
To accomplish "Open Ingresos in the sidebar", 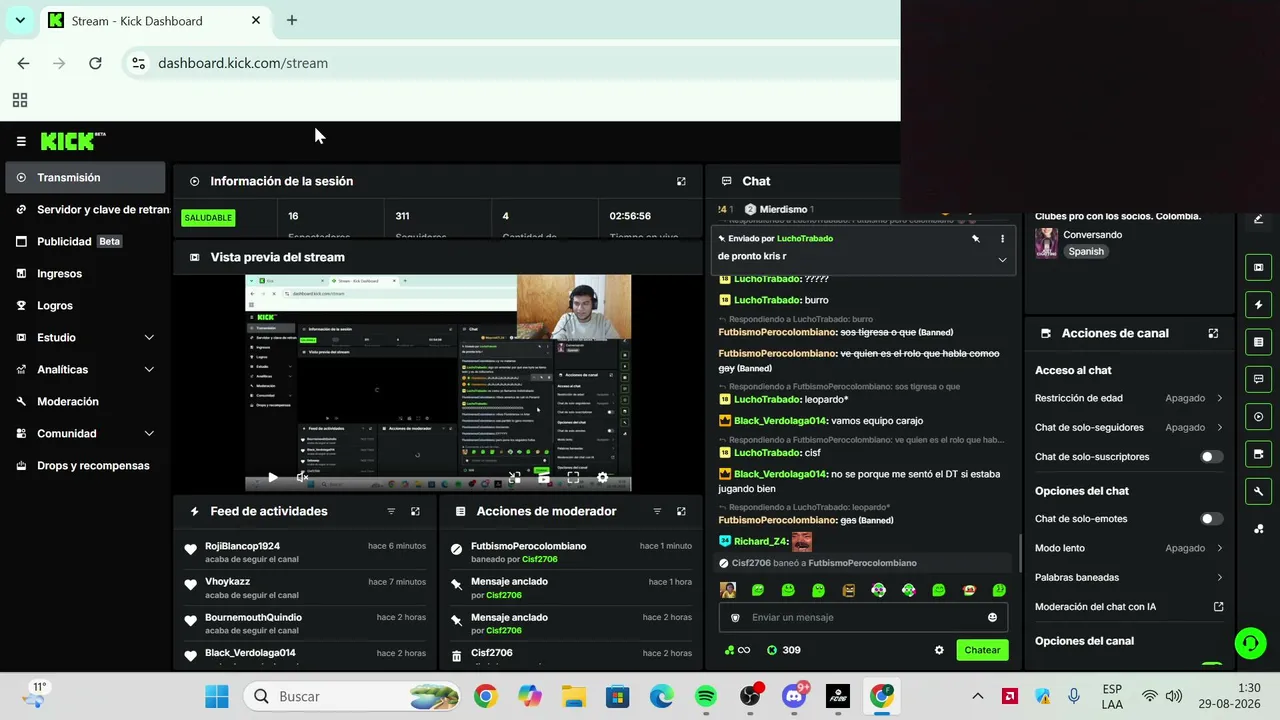I will coord(85,274).
